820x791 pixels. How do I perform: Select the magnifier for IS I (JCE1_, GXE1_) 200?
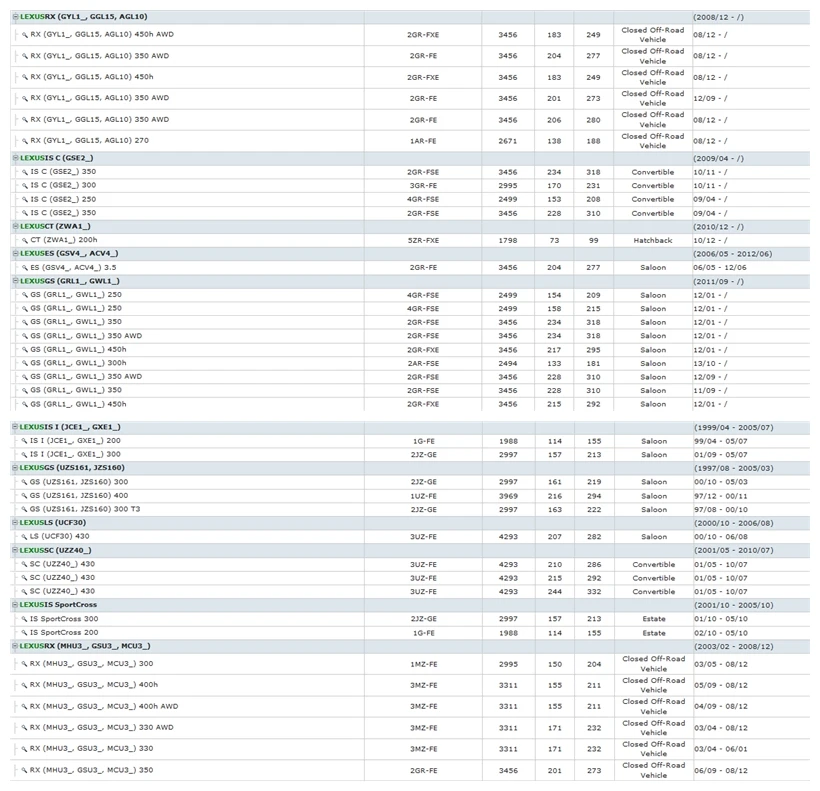coord(24,441)
